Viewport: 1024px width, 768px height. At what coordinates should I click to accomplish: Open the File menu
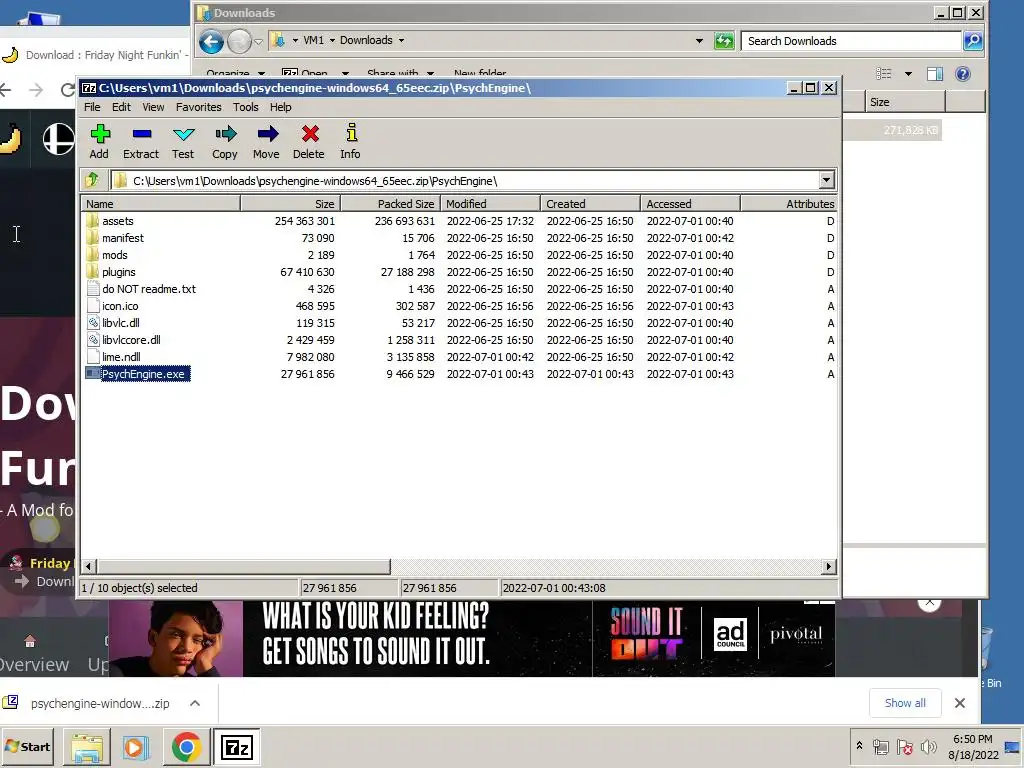92,107
